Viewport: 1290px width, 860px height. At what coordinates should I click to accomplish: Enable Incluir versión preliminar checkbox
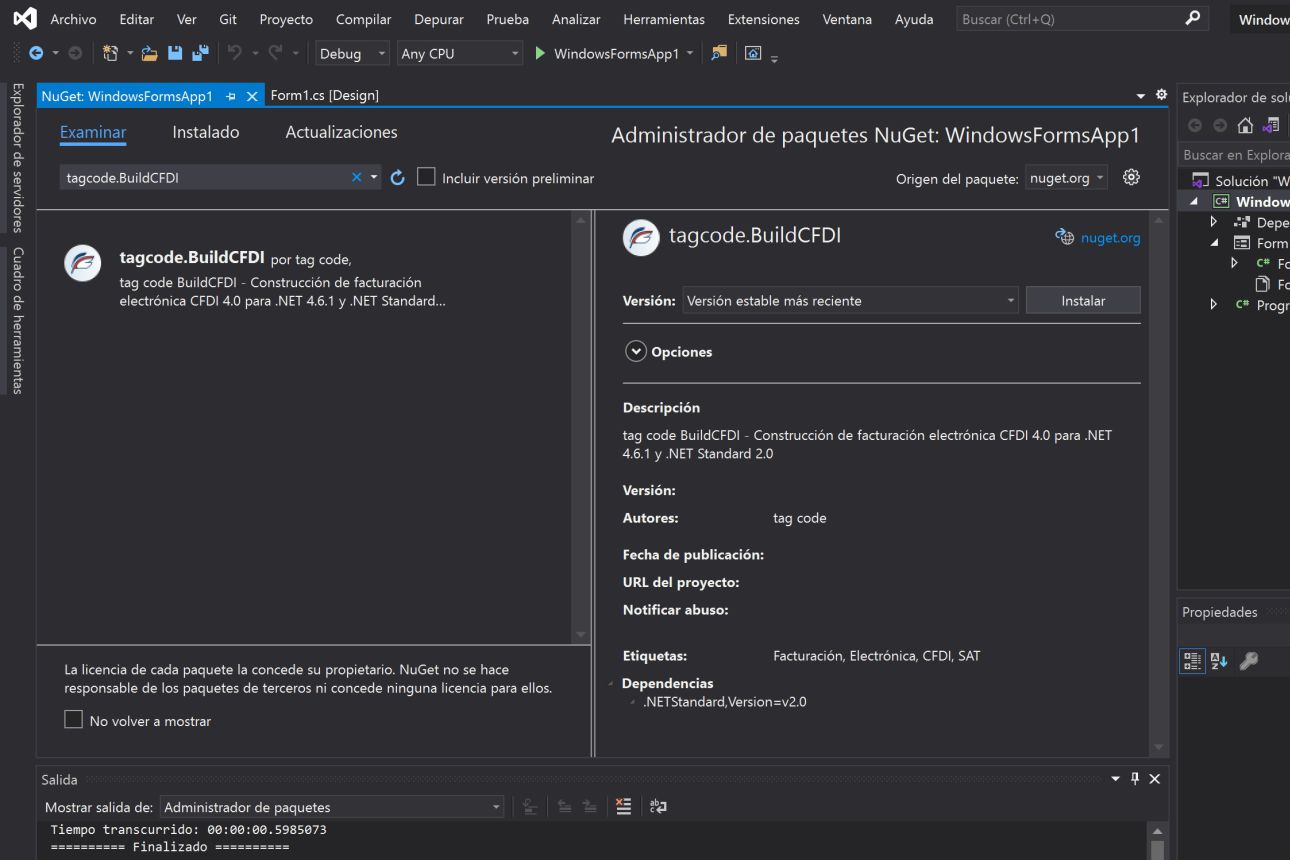click(x=426, y=177)
